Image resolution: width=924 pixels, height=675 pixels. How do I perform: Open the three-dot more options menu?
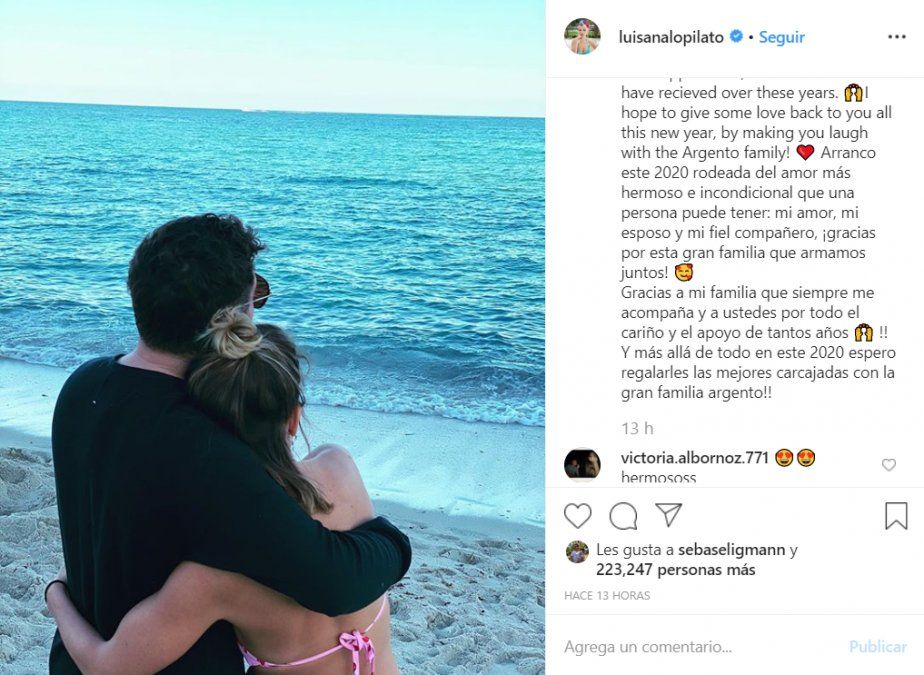(x=896, y=37)
